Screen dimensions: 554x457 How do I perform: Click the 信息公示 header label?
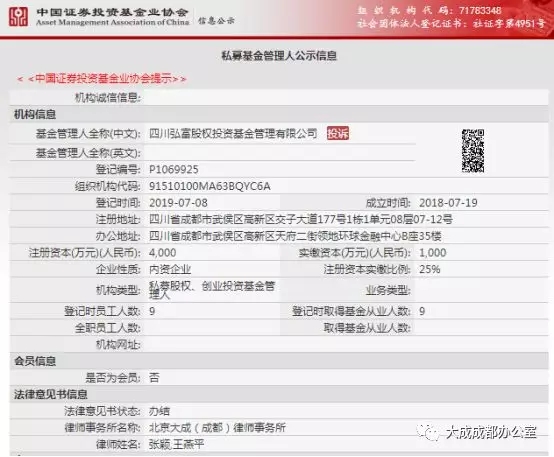tap(216, 21)
